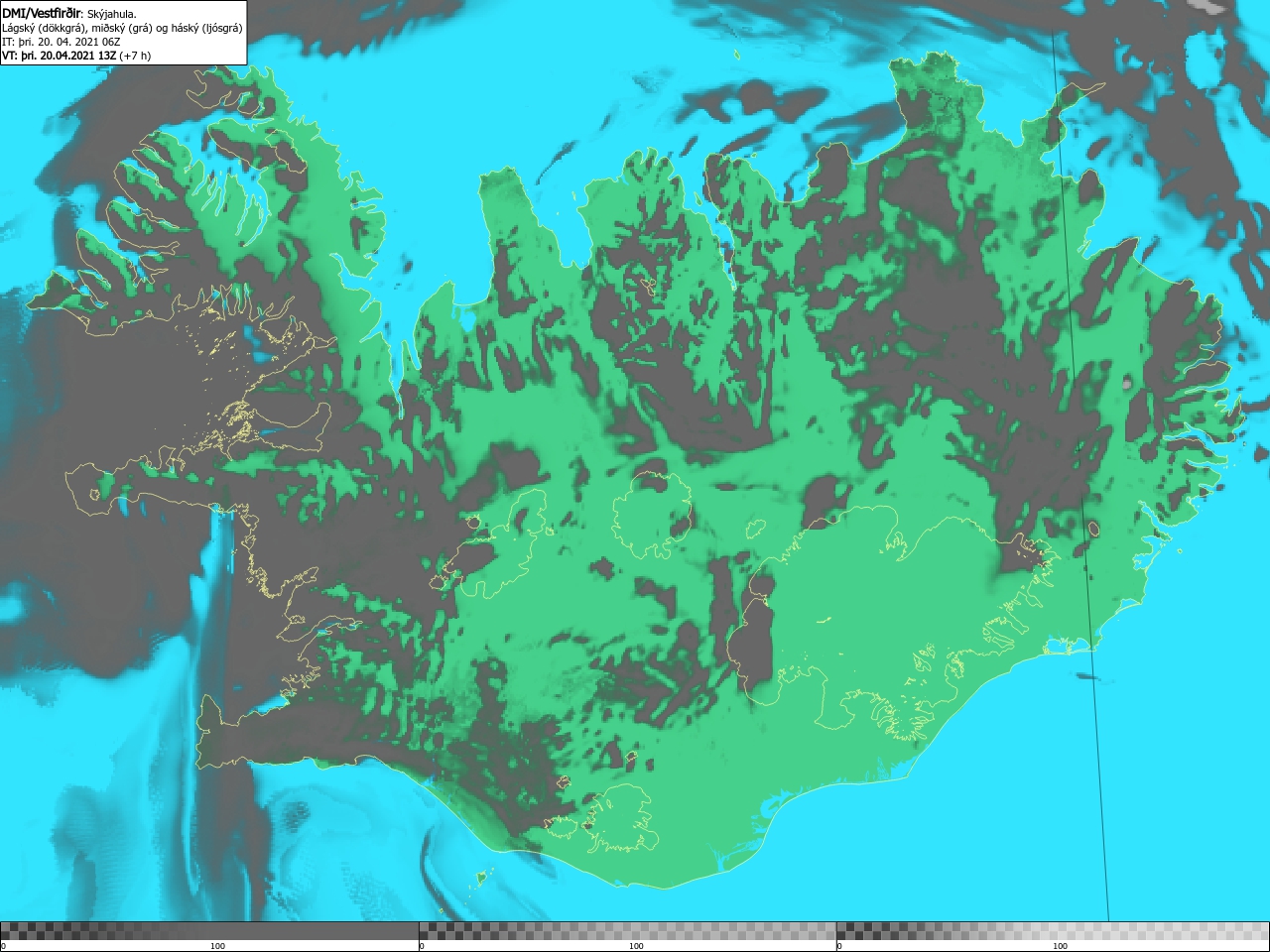Click the '100' label under the medium-gray scale

click(x=636, y=946)
